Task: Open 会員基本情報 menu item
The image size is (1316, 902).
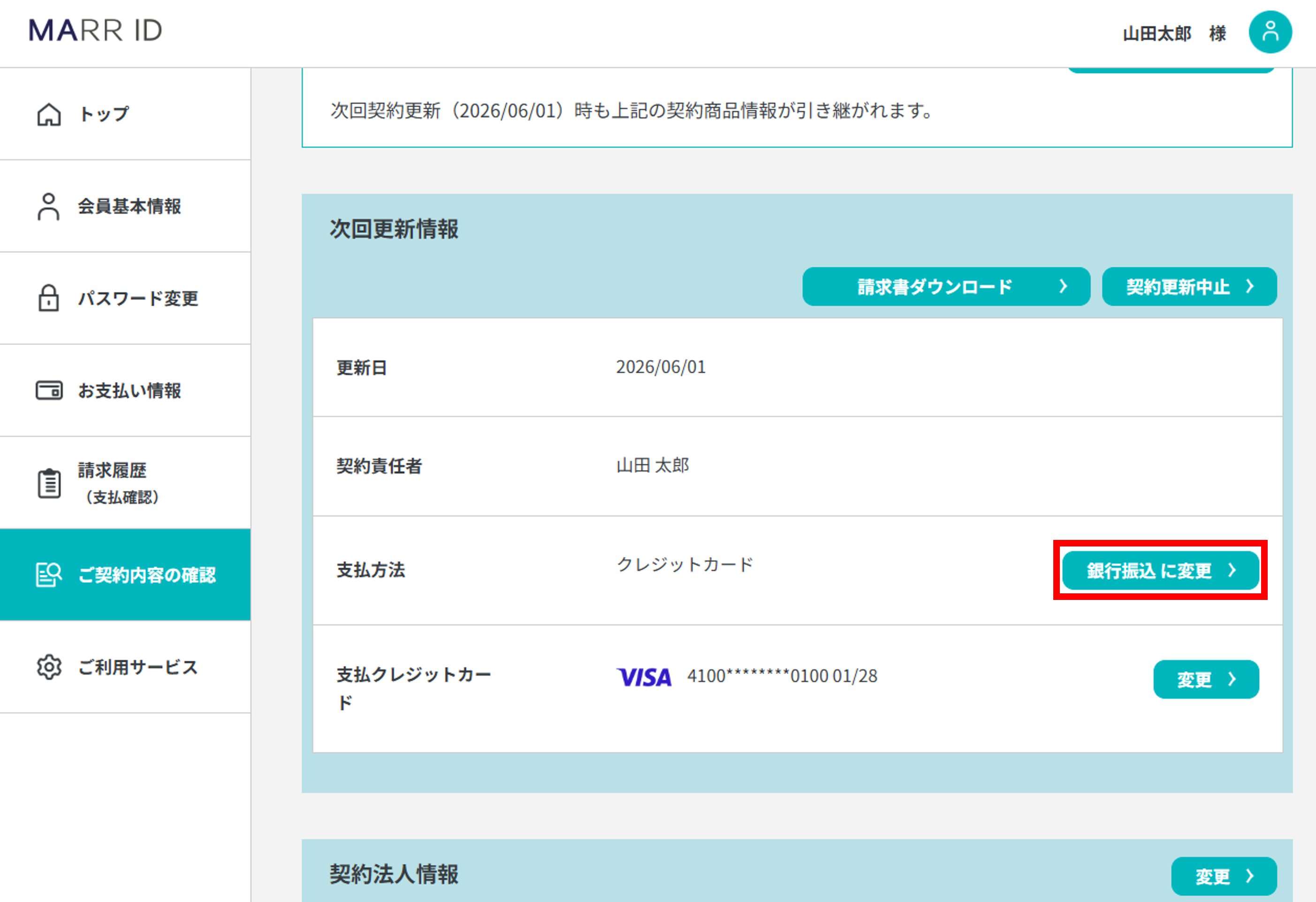Action: pos(125,207)
